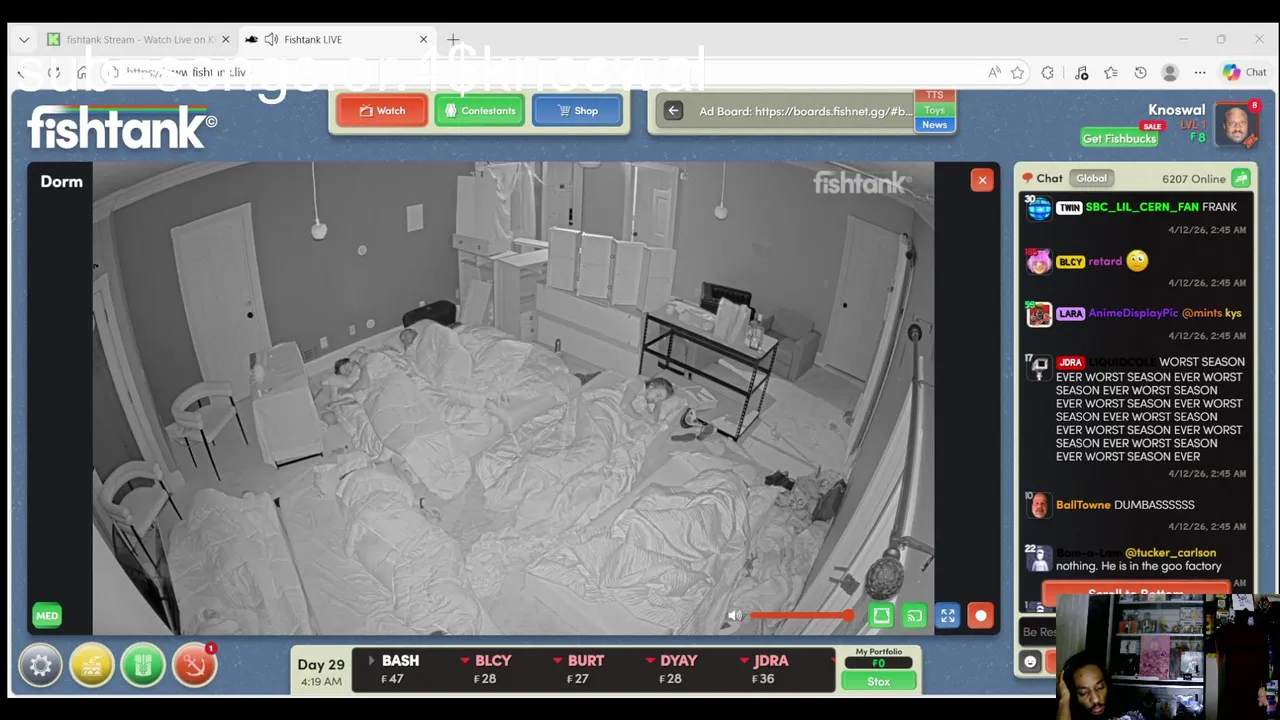Mute the stream volume speaker icon

[x=735, y=616]
